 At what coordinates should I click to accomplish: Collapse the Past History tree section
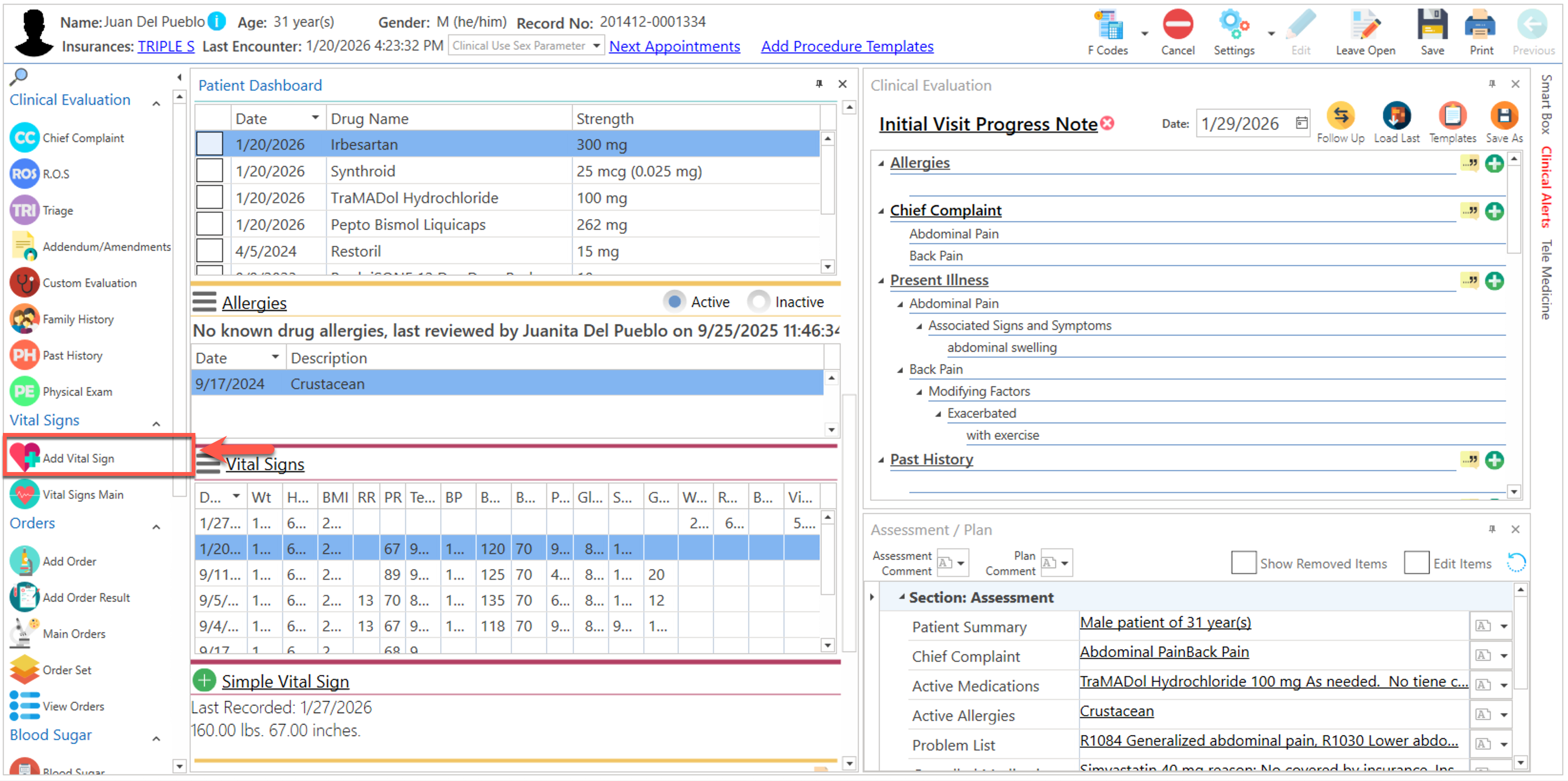(881, 460)
